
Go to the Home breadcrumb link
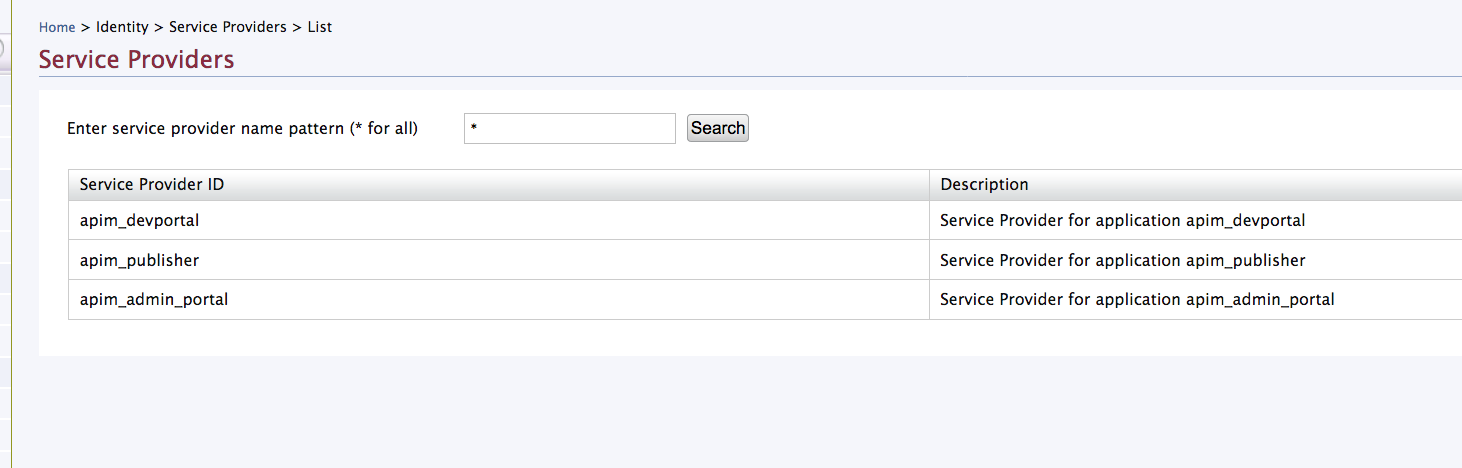(x=57, y=27)
